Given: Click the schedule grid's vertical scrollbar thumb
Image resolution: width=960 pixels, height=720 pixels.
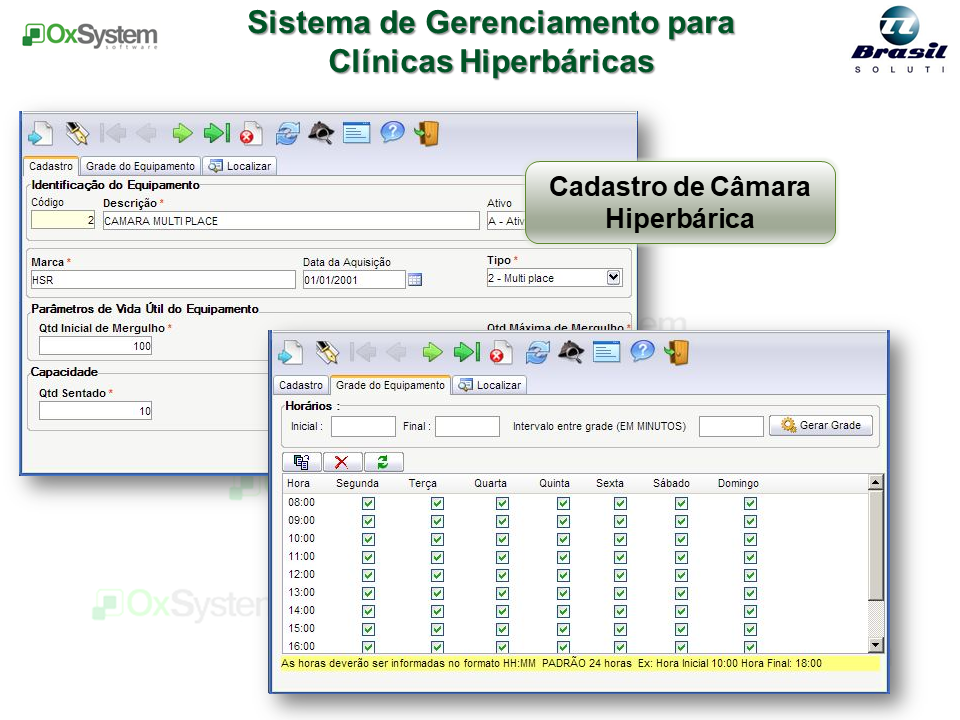Looking at the screenshot, I should pyautogui.click(x=876, y=545).
